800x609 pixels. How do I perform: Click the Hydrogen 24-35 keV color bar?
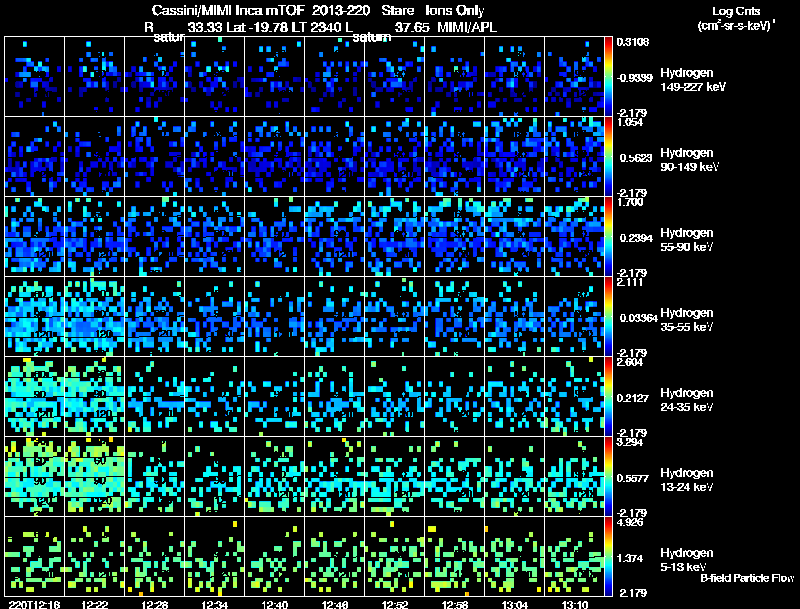click(x=608, y=397)
